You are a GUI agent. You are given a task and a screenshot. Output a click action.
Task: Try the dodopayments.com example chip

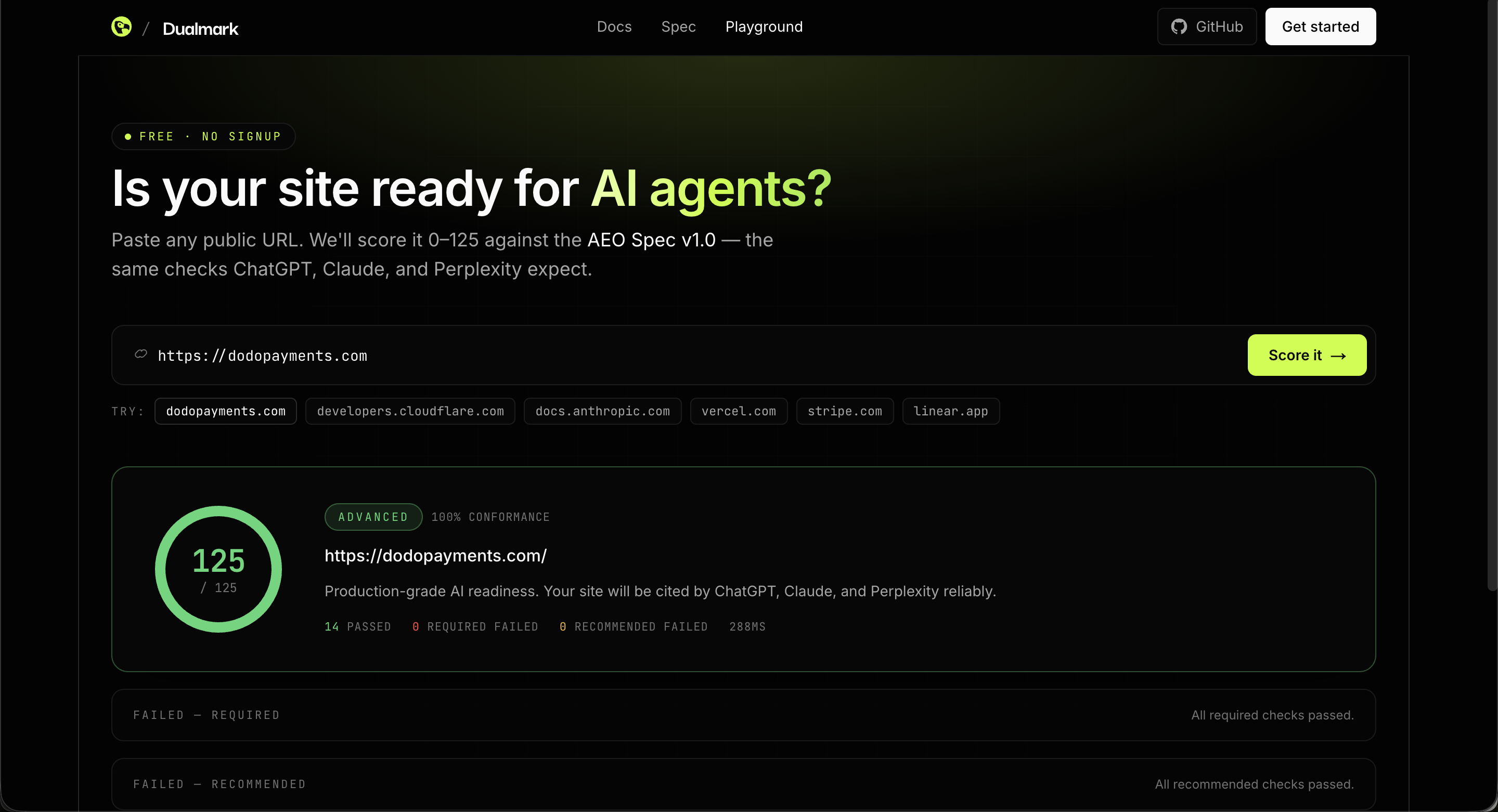(x=226, y=411)
